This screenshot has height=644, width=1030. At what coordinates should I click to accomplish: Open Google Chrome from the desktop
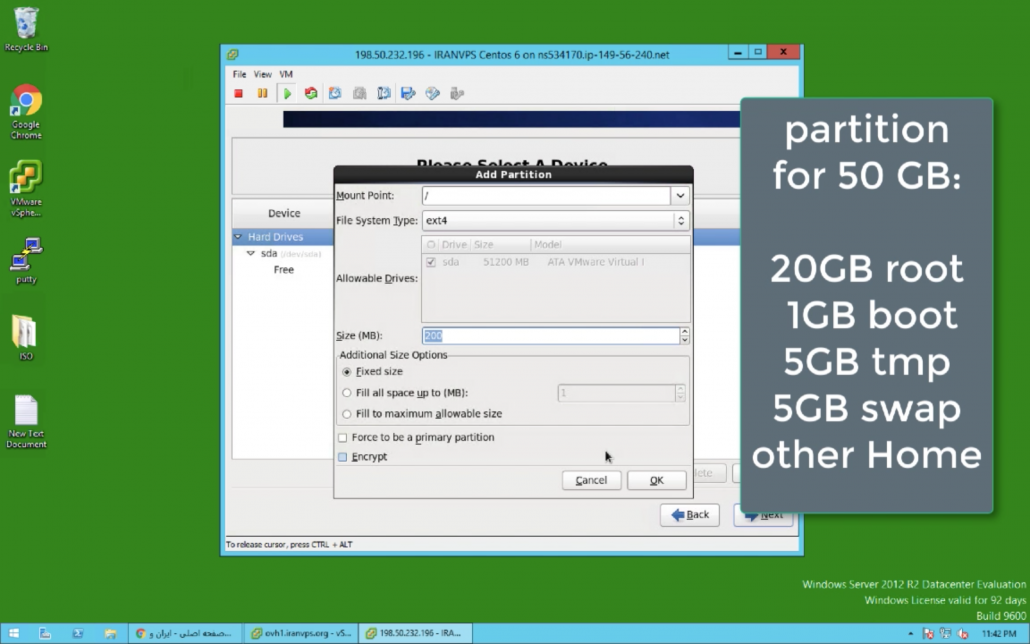click(26, 102)
